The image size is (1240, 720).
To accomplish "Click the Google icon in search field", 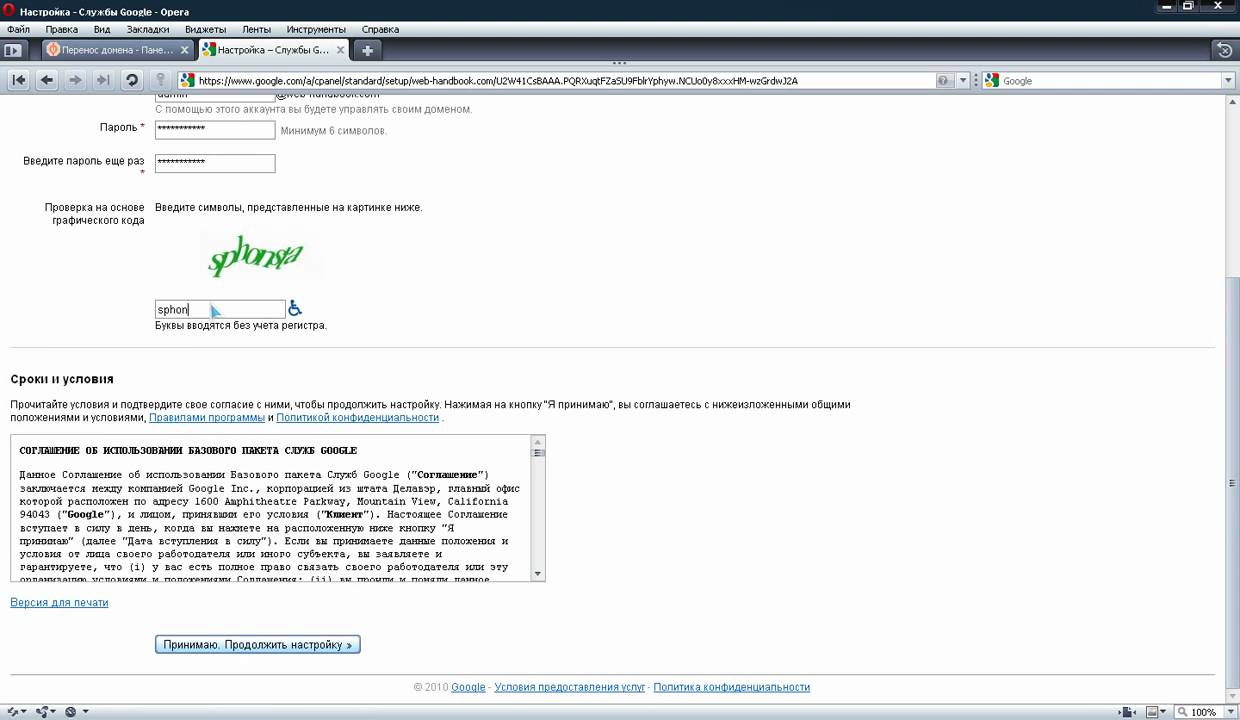I will coord(992,81).
